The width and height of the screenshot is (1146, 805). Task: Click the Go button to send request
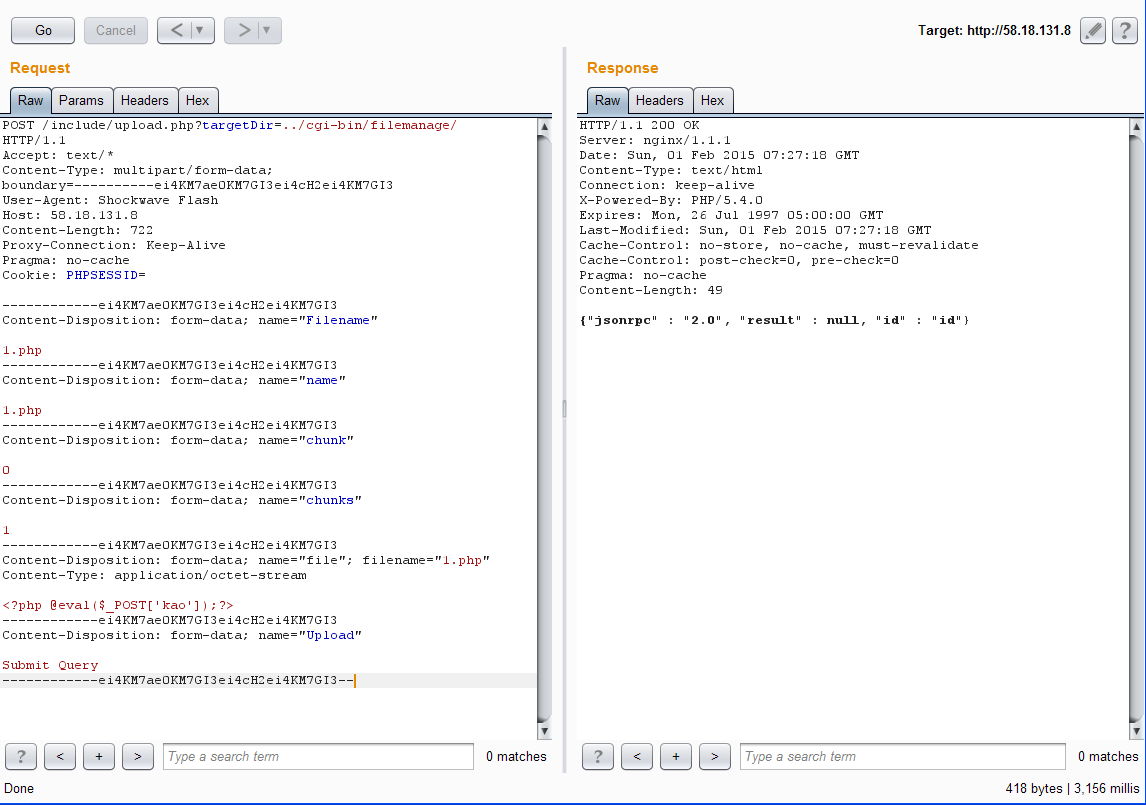click(x=43, y=31)
